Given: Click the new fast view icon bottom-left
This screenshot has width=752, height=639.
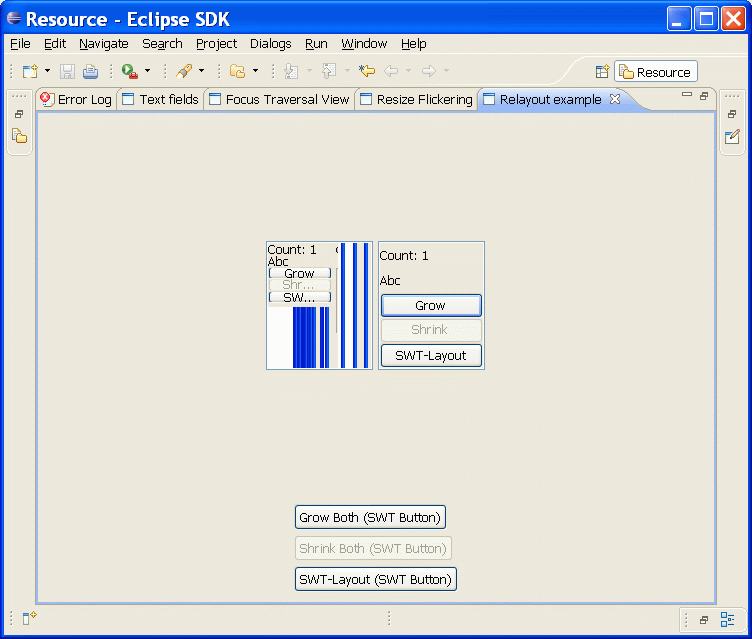Looking at the screenshot, I should [x=29, y=618].
